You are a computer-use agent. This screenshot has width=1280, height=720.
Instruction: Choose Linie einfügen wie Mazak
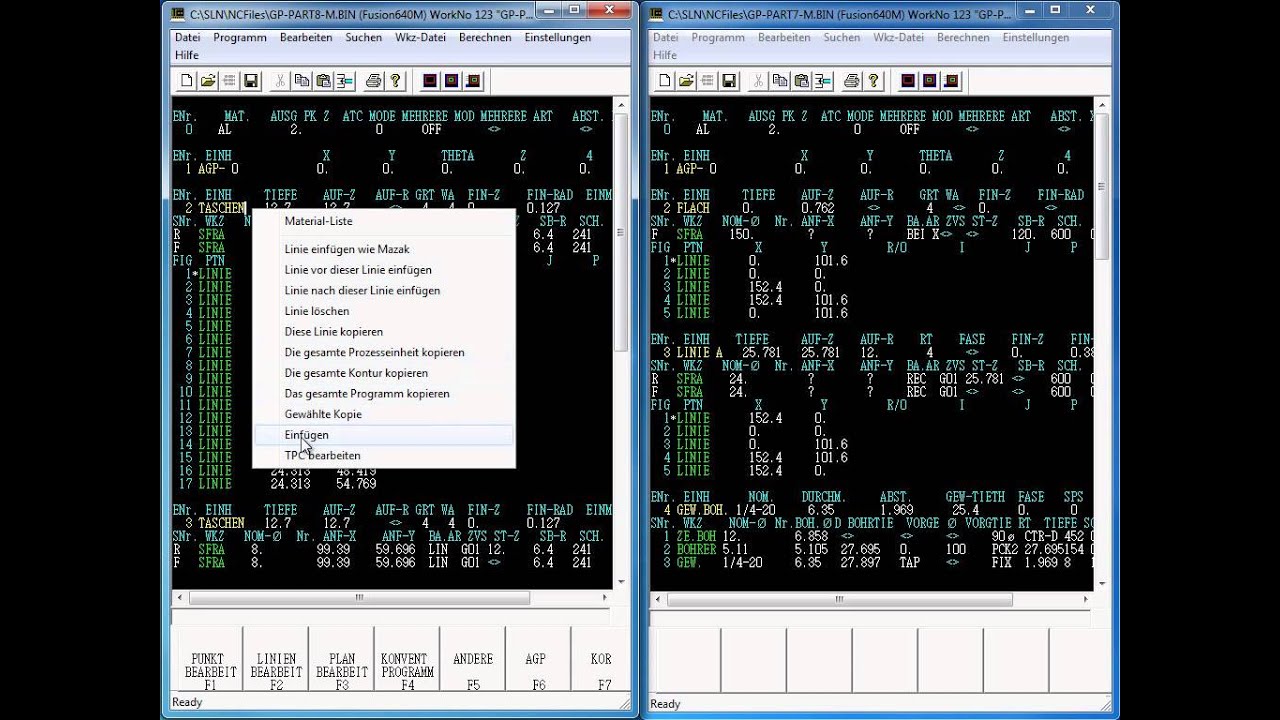coord(384,249)
